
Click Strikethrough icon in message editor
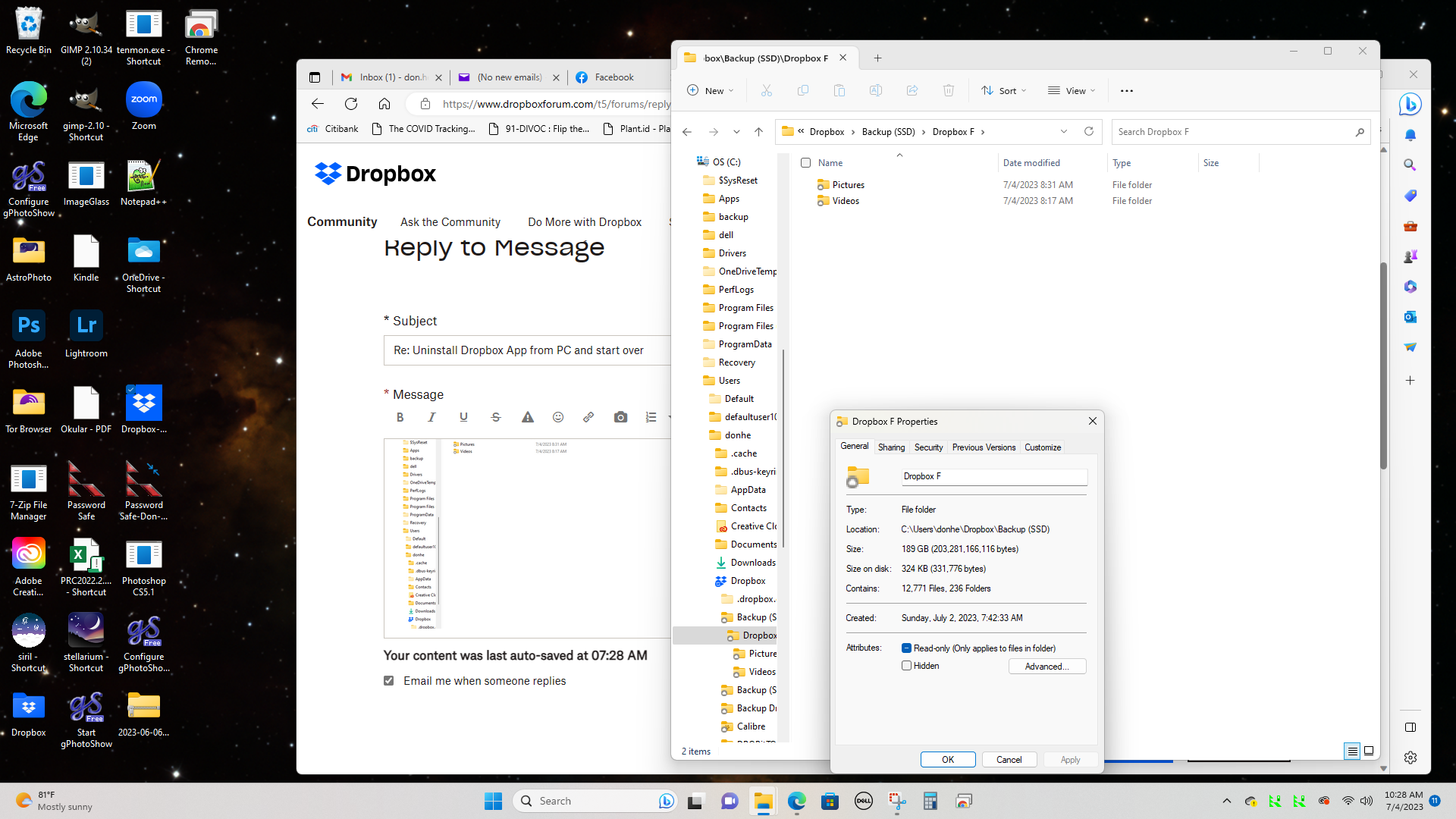click(496, 417)
